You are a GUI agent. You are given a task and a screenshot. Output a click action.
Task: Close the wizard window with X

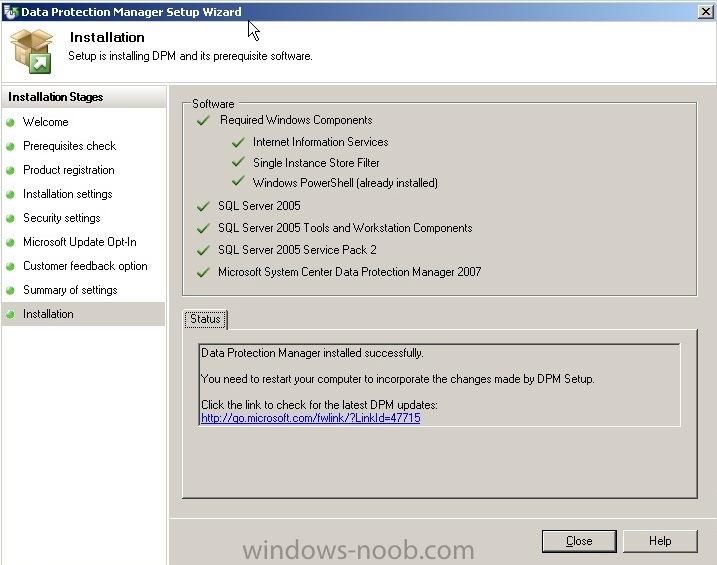[x=706, y=12]
